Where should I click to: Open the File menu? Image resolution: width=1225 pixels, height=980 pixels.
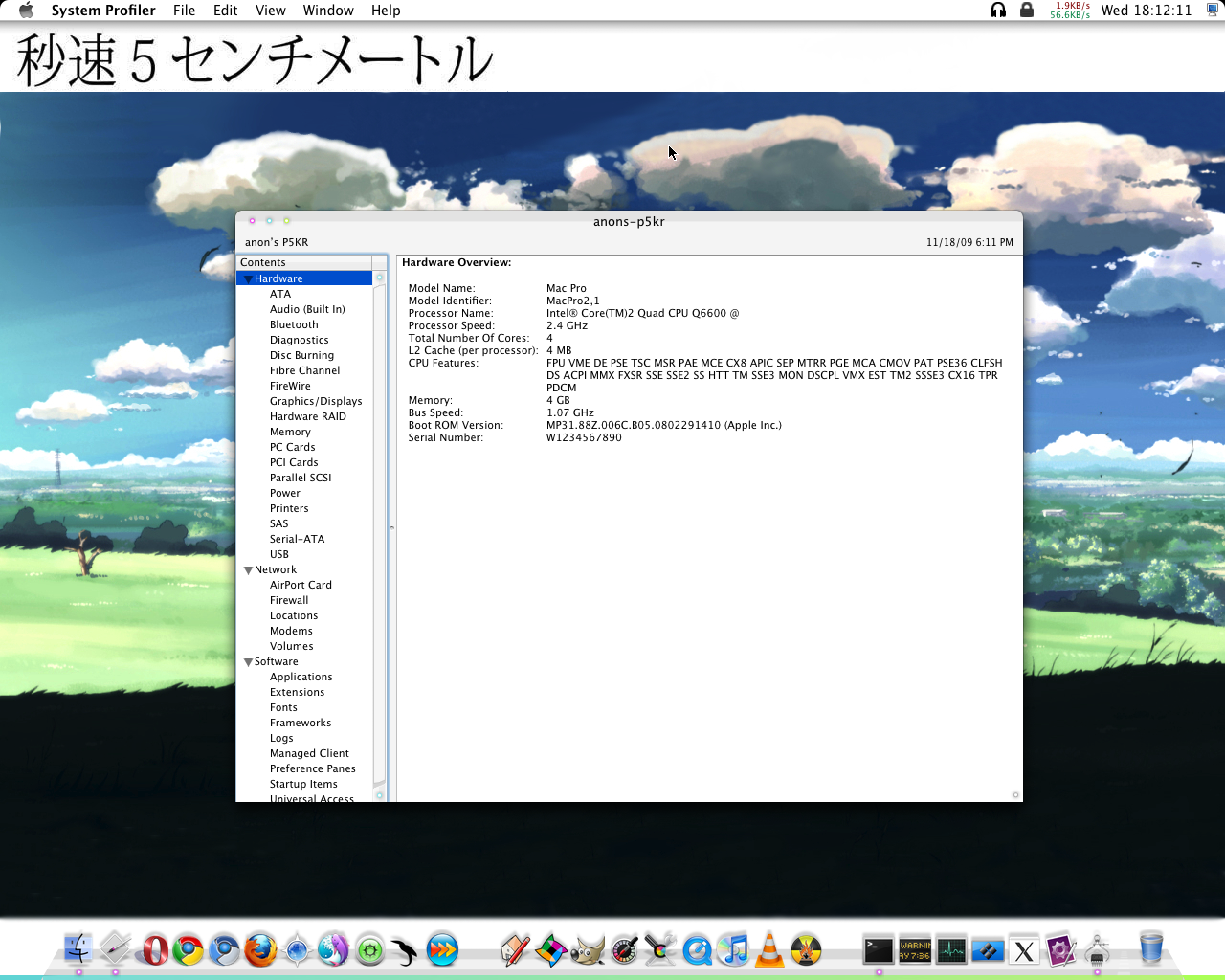click(185, 11)
